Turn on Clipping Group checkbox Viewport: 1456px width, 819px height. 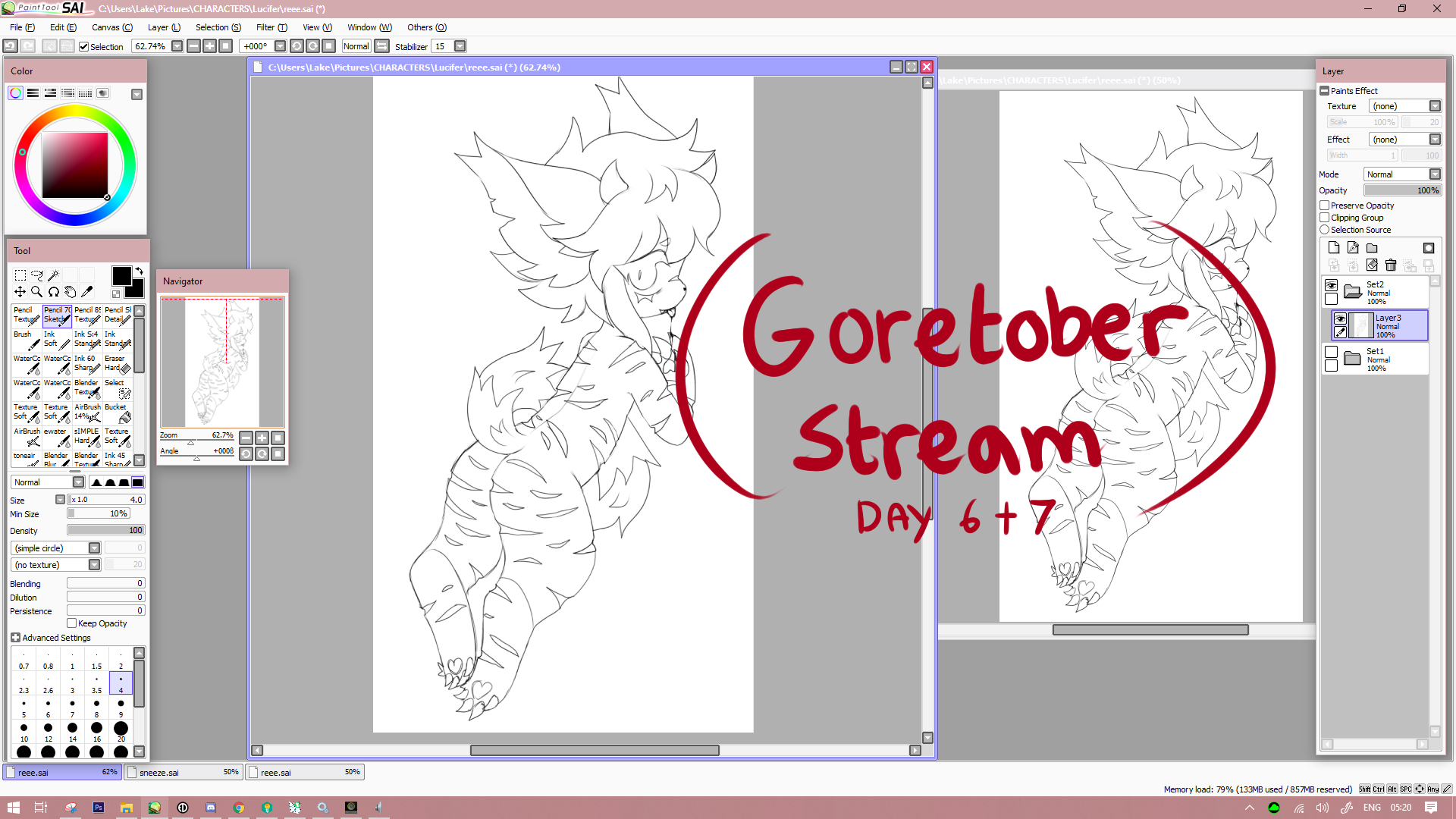pyautogui.click(x=1325, y=218)
